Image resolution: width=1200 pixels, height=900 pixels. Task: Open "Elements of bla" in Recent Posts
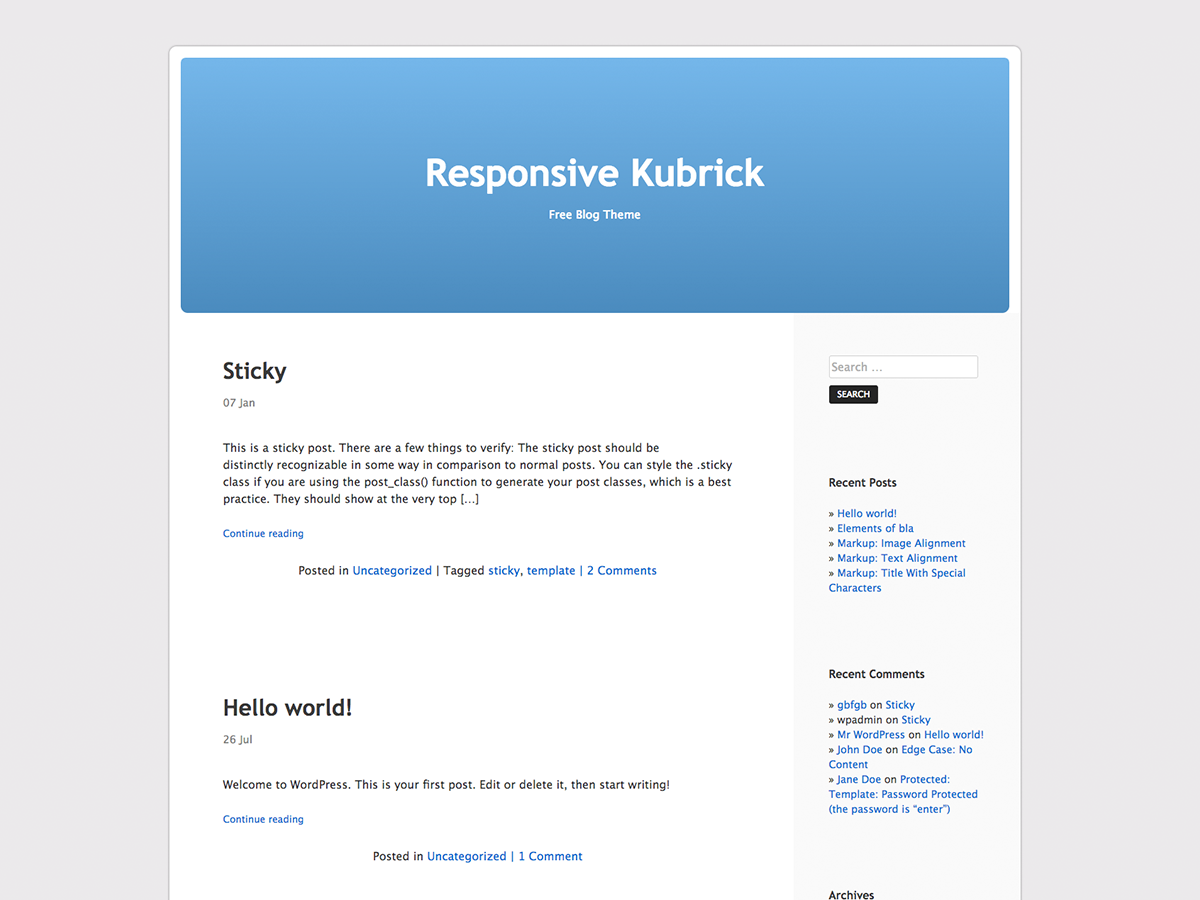tap(875, 528)
